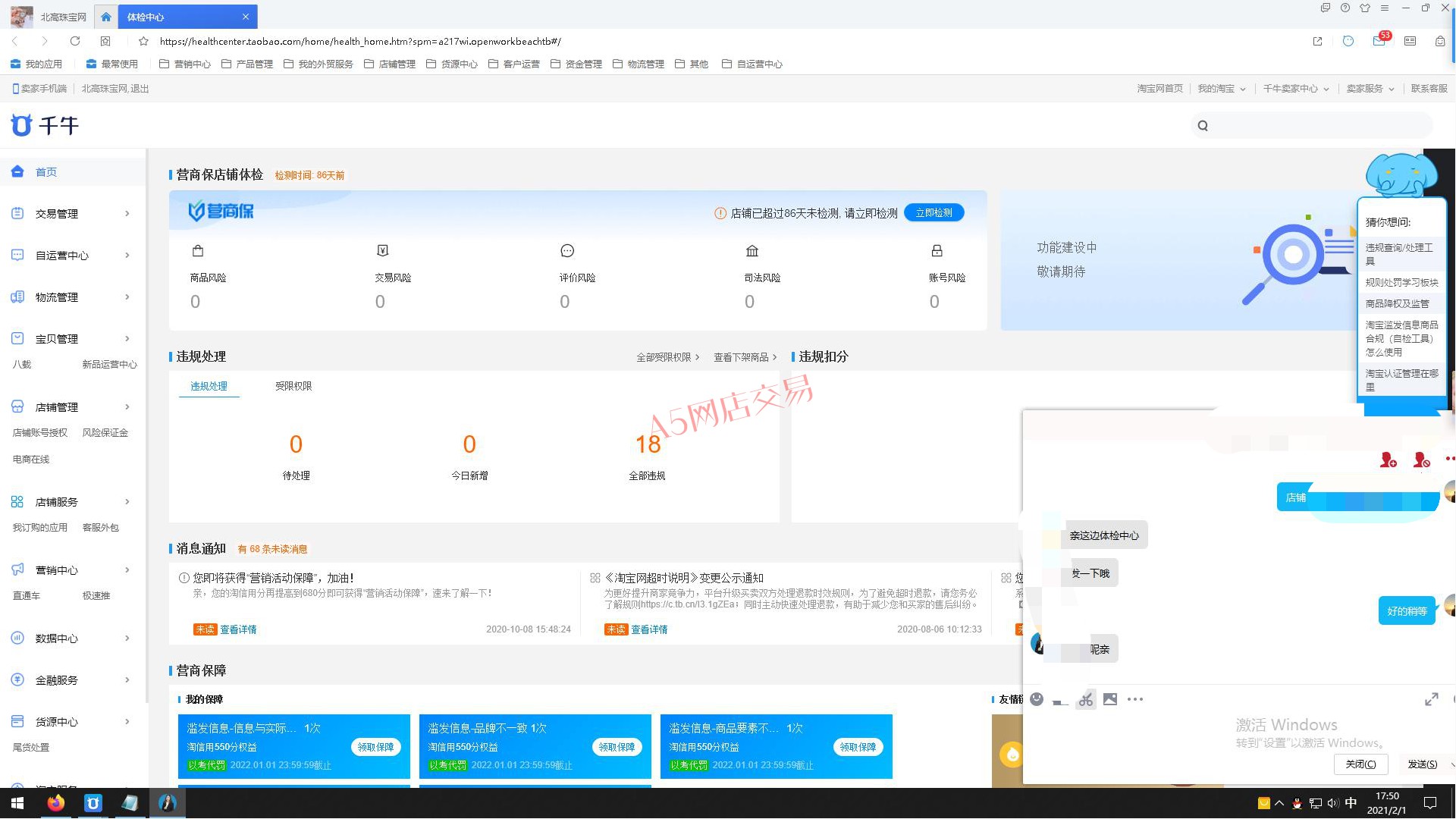Image resolution: width=1456 pixels, height=819 pixels.
Task: Launch Firefox from taskbar
Action: [x=55, y=803]
